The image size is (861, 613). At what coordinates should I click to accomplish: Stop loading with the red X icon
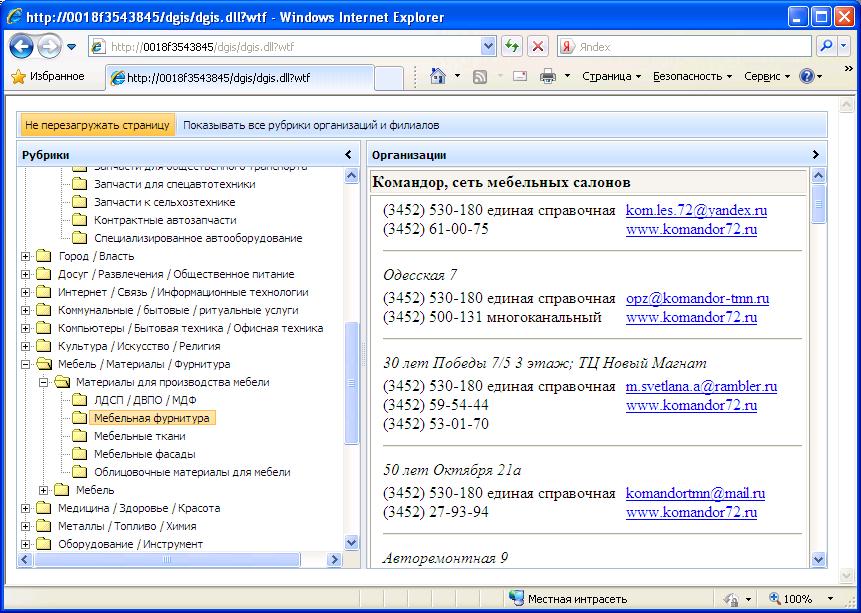[x=538, y=47]
